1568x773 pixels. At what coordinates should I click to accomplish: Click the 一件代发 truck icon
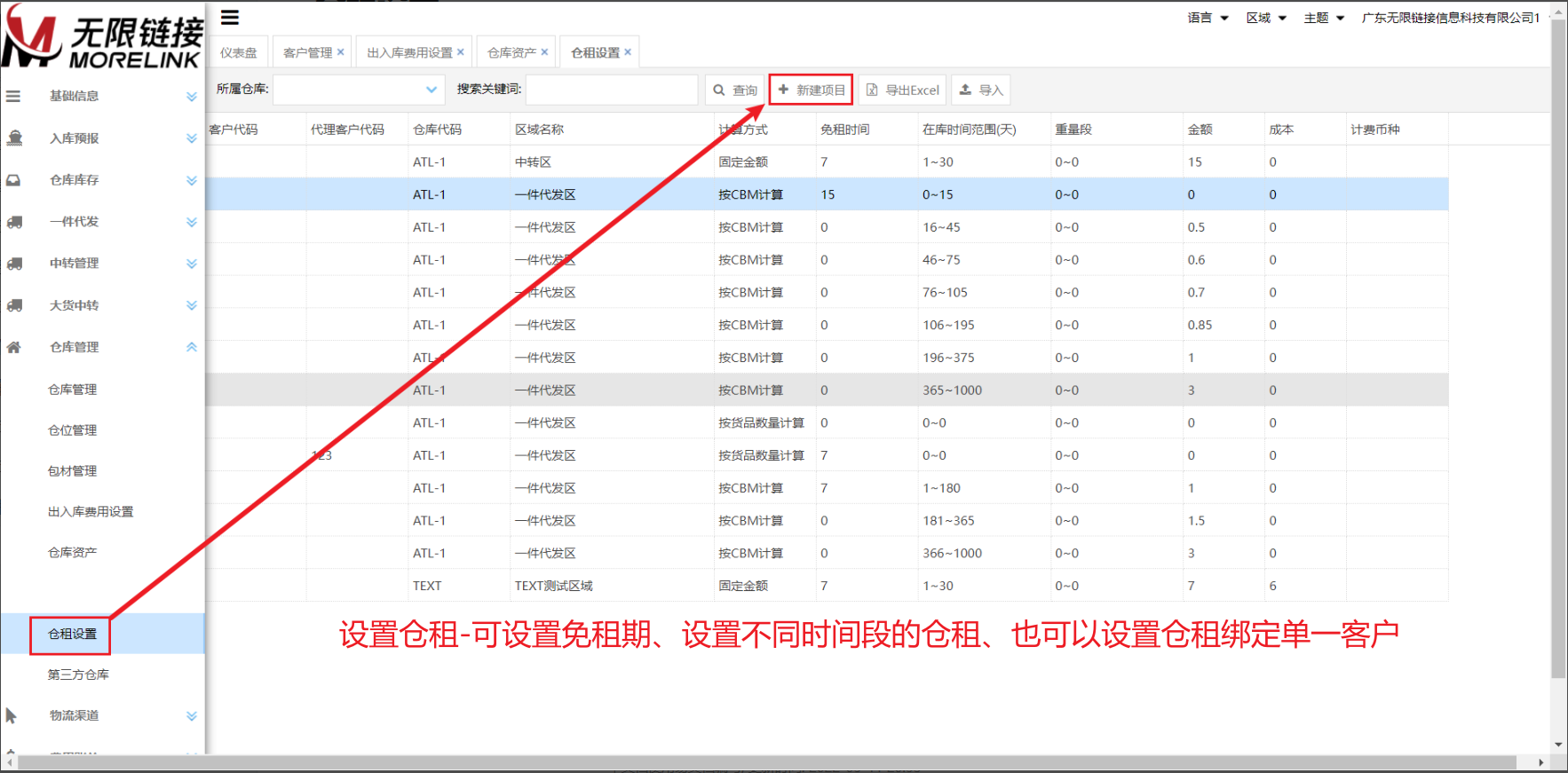14,222
